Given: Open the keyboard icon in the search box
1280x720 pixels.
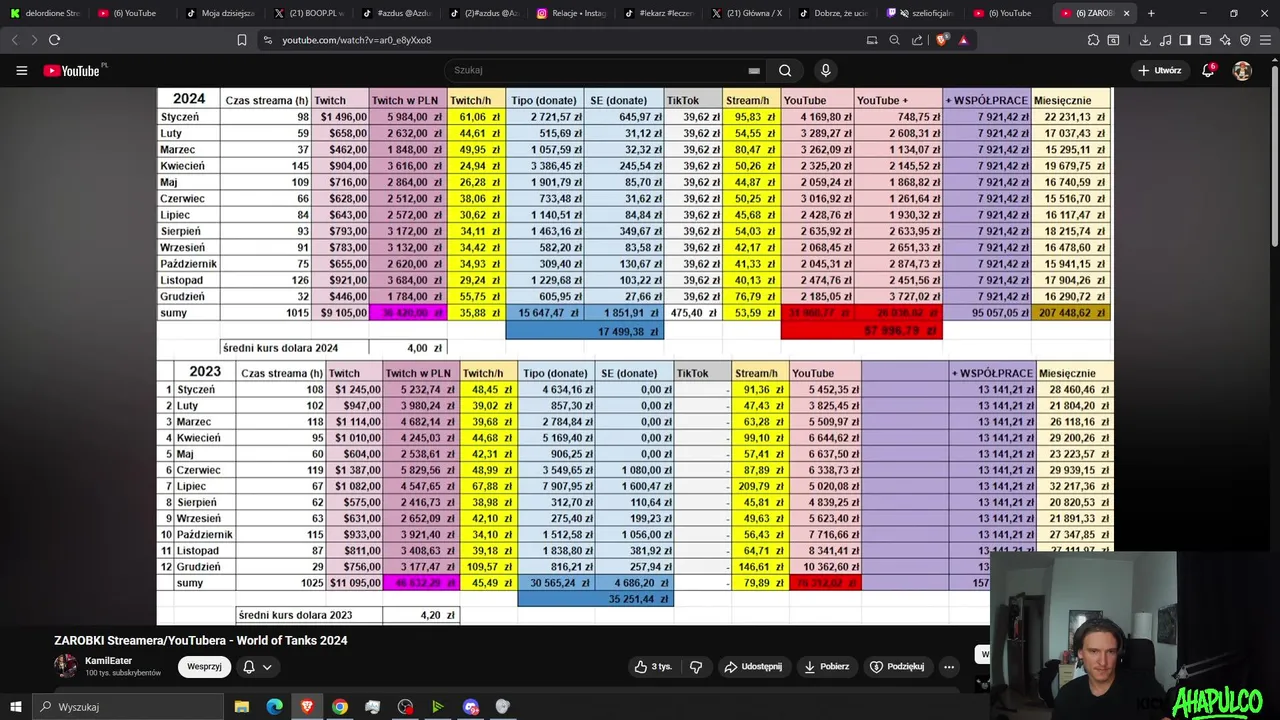Looking at the screenshot, I should (754, 71).
